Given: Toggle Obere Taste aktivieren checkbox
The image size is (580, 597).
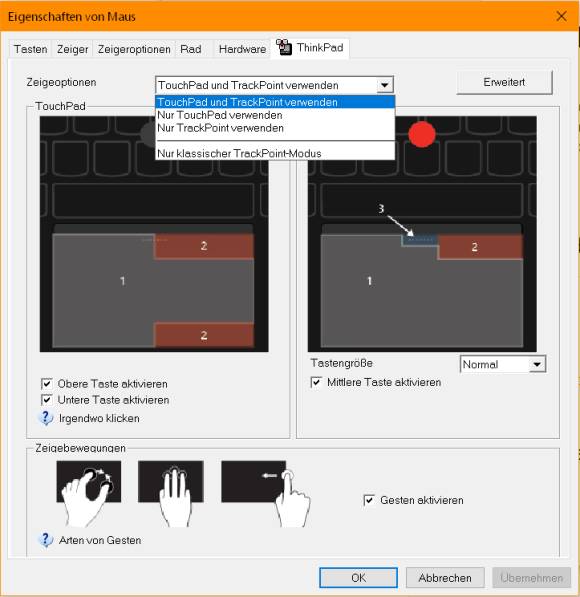Looking at the screenshot, I should point(46,383).
